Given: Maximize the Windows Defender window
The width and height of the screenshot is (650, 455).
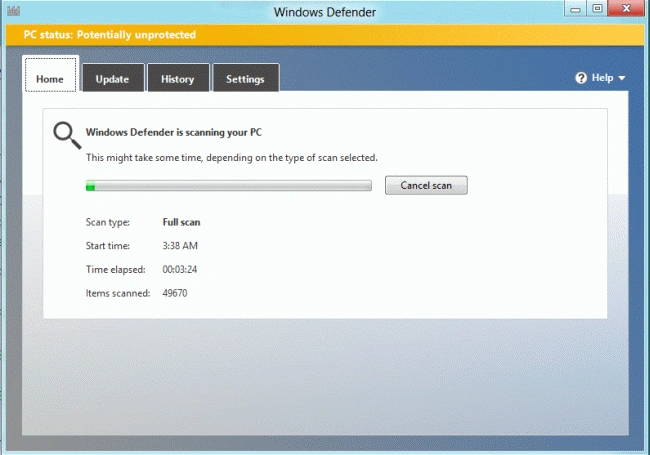Looking at the screenshot, I should pos(597,9).
